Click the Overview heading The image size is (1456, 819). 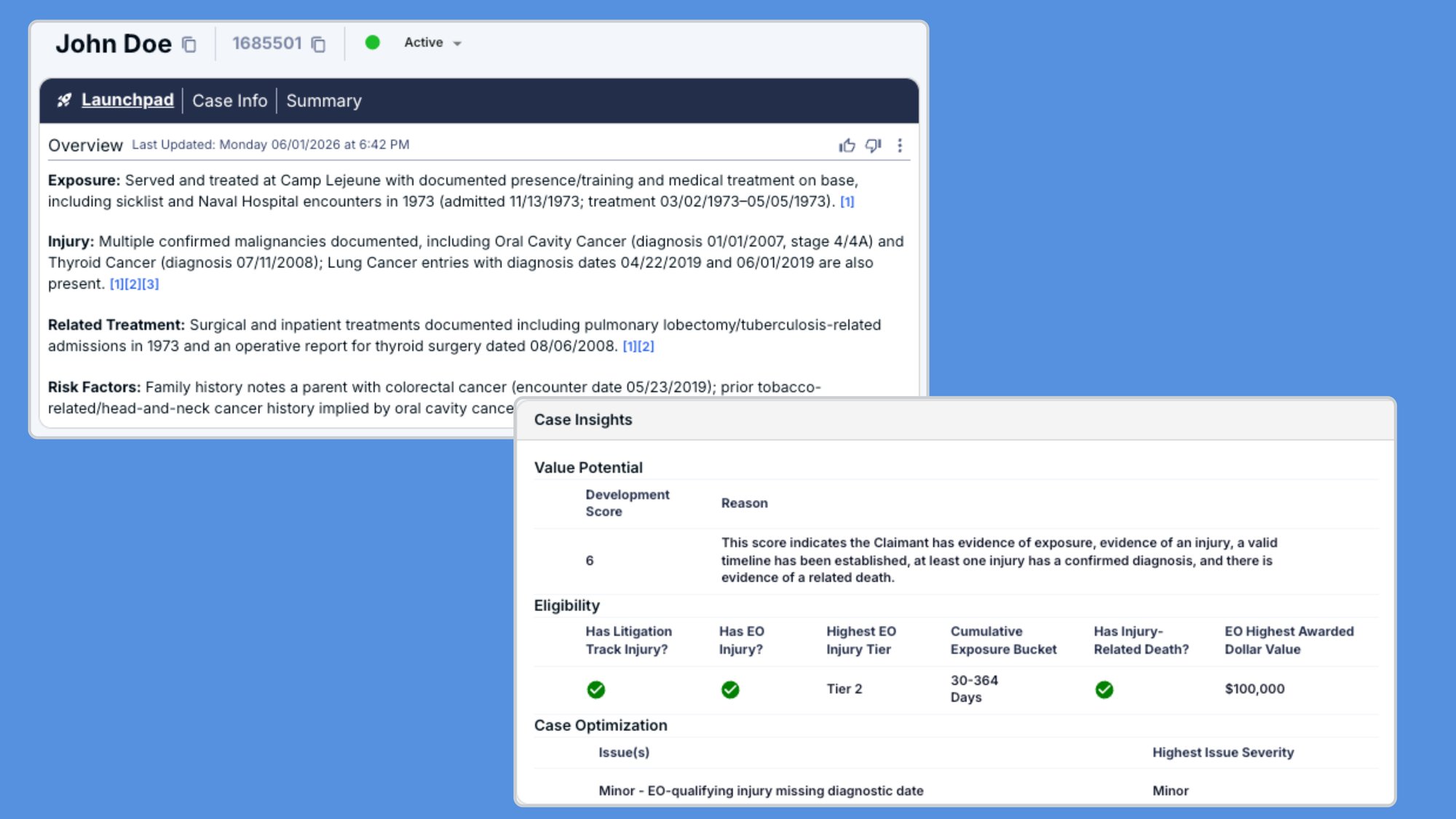[85, 146]
